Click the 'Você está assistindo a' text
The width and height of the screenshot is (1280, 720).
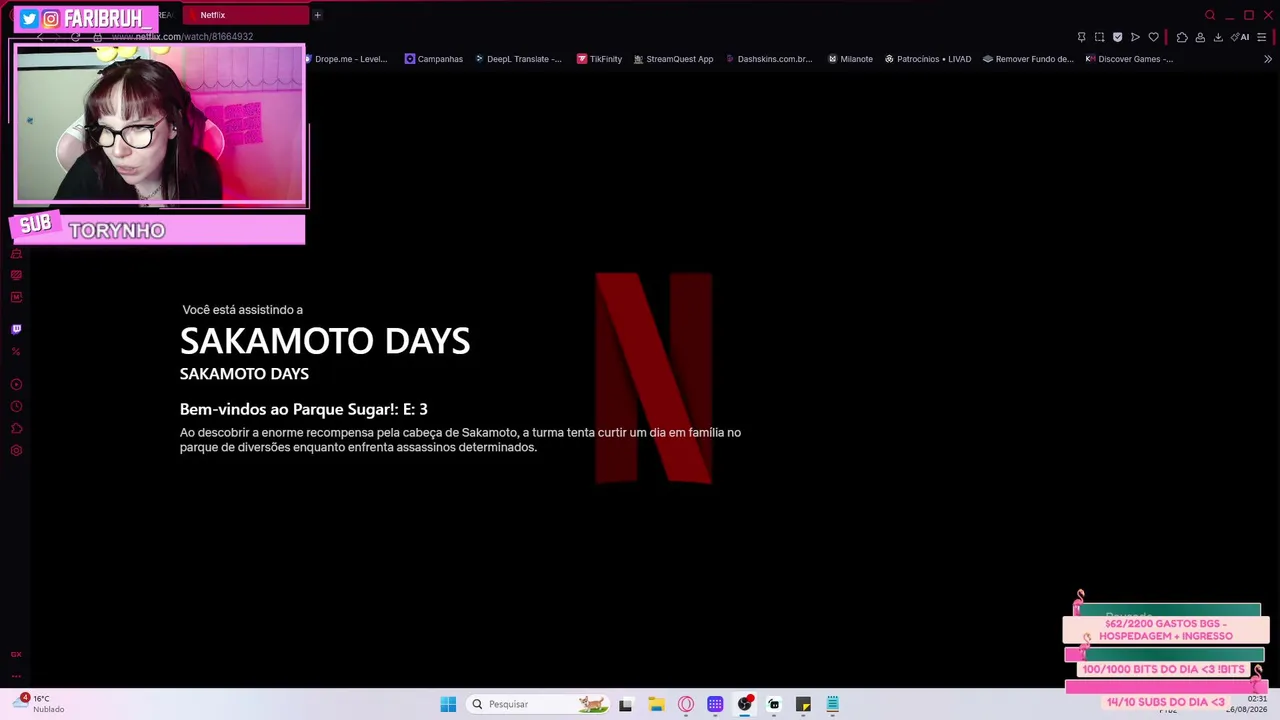(242, 310)
